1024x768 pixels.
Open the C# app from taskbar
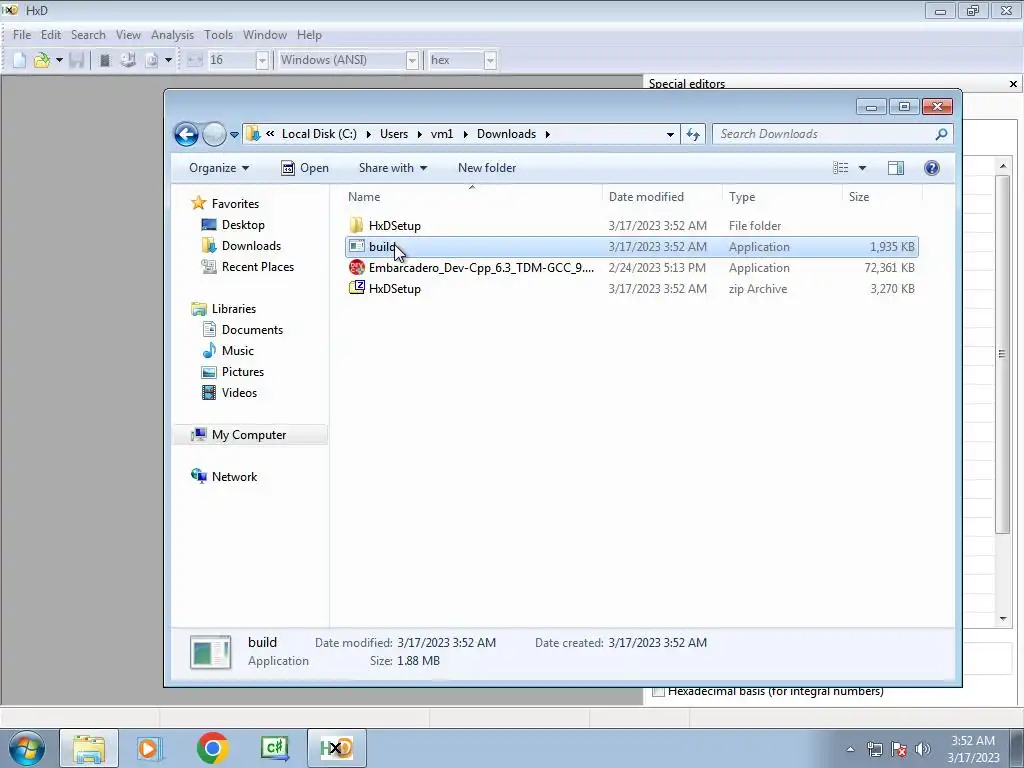point(274,748)
